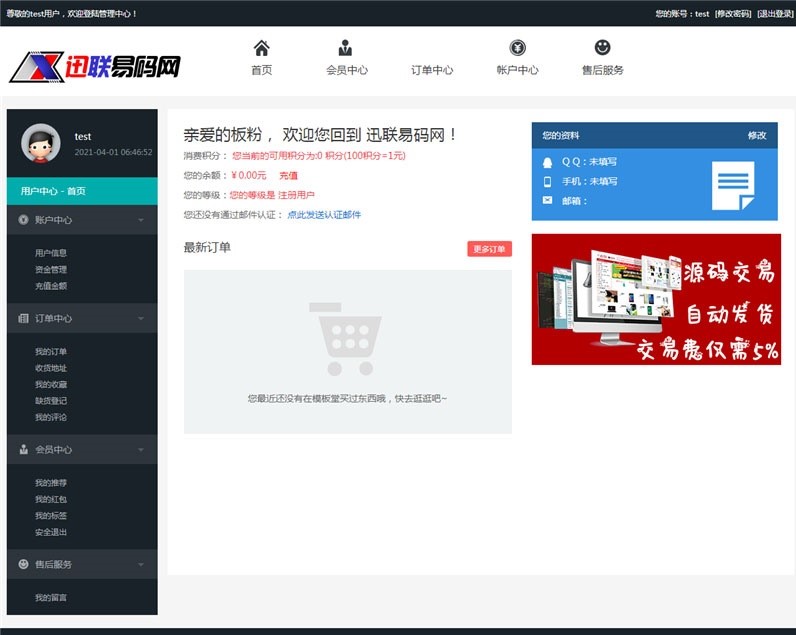Open 我的订单 in the sidebar

point(51,352)
